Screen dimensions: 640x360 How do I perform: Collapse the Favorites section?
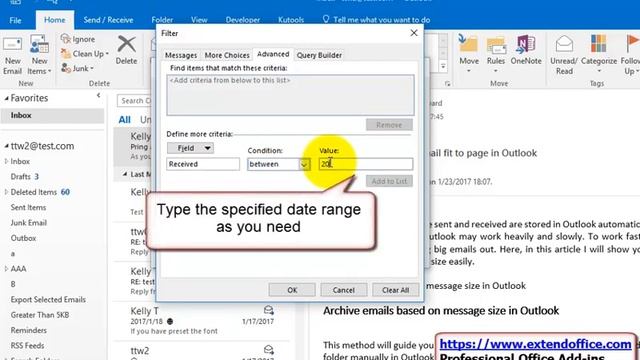(x=6, y=98)
